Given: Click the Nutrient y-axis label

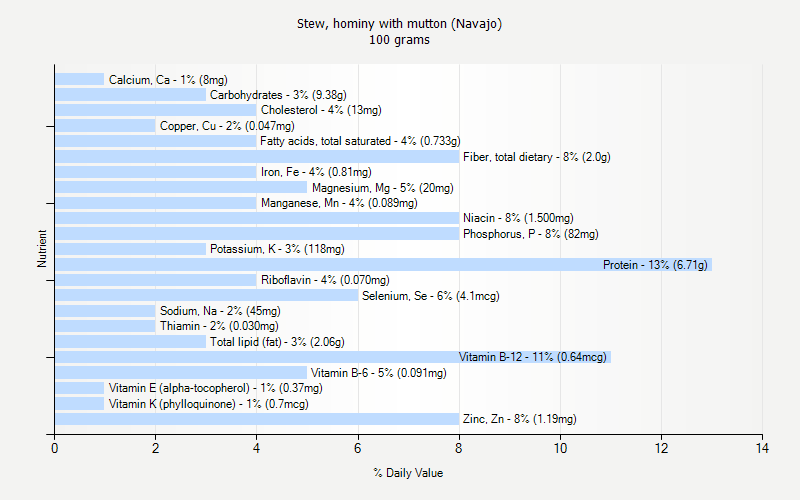Looking at the screenshot, I should click(x=42, y=249).
